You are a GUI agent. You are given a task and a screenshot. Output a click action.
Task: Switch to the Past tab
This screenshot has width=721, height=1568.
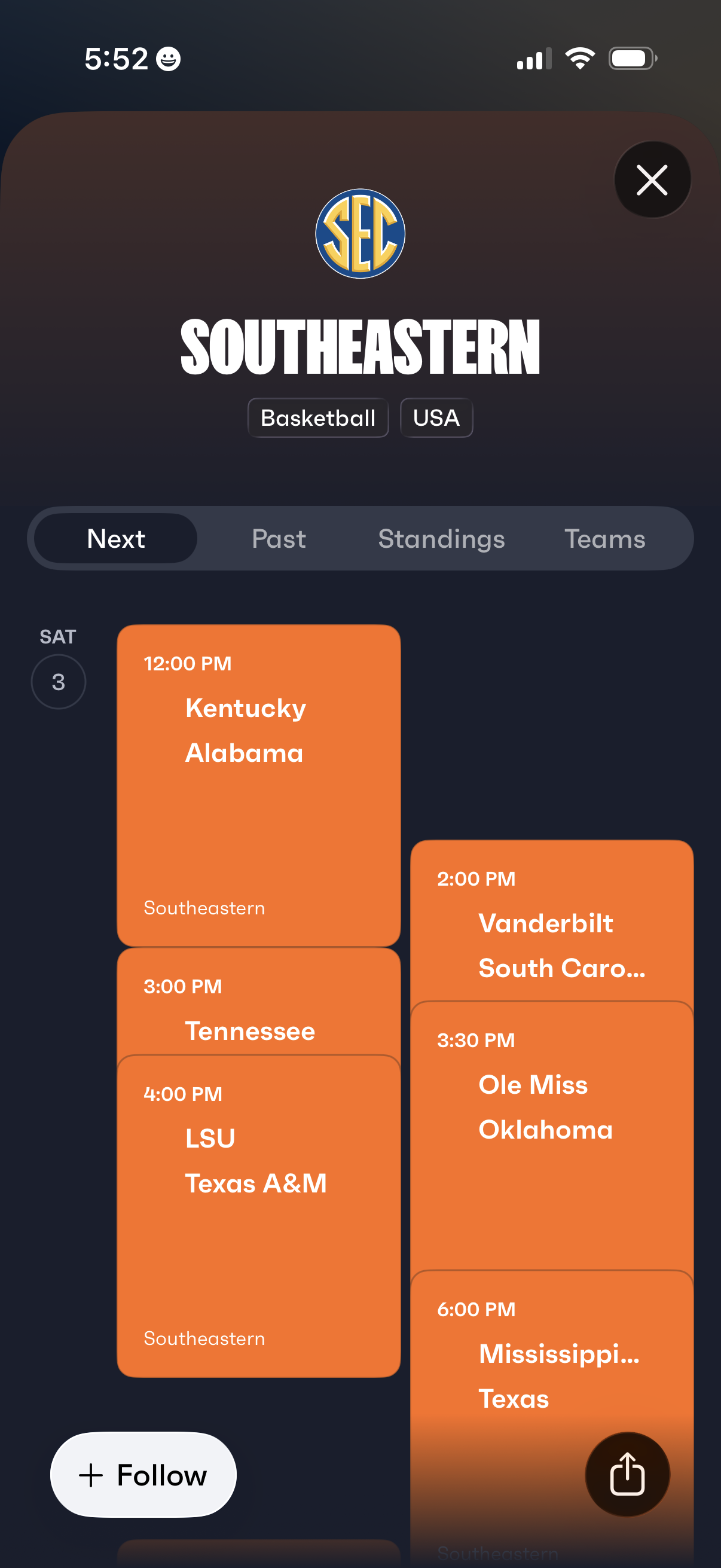click(x=279, y=539)
